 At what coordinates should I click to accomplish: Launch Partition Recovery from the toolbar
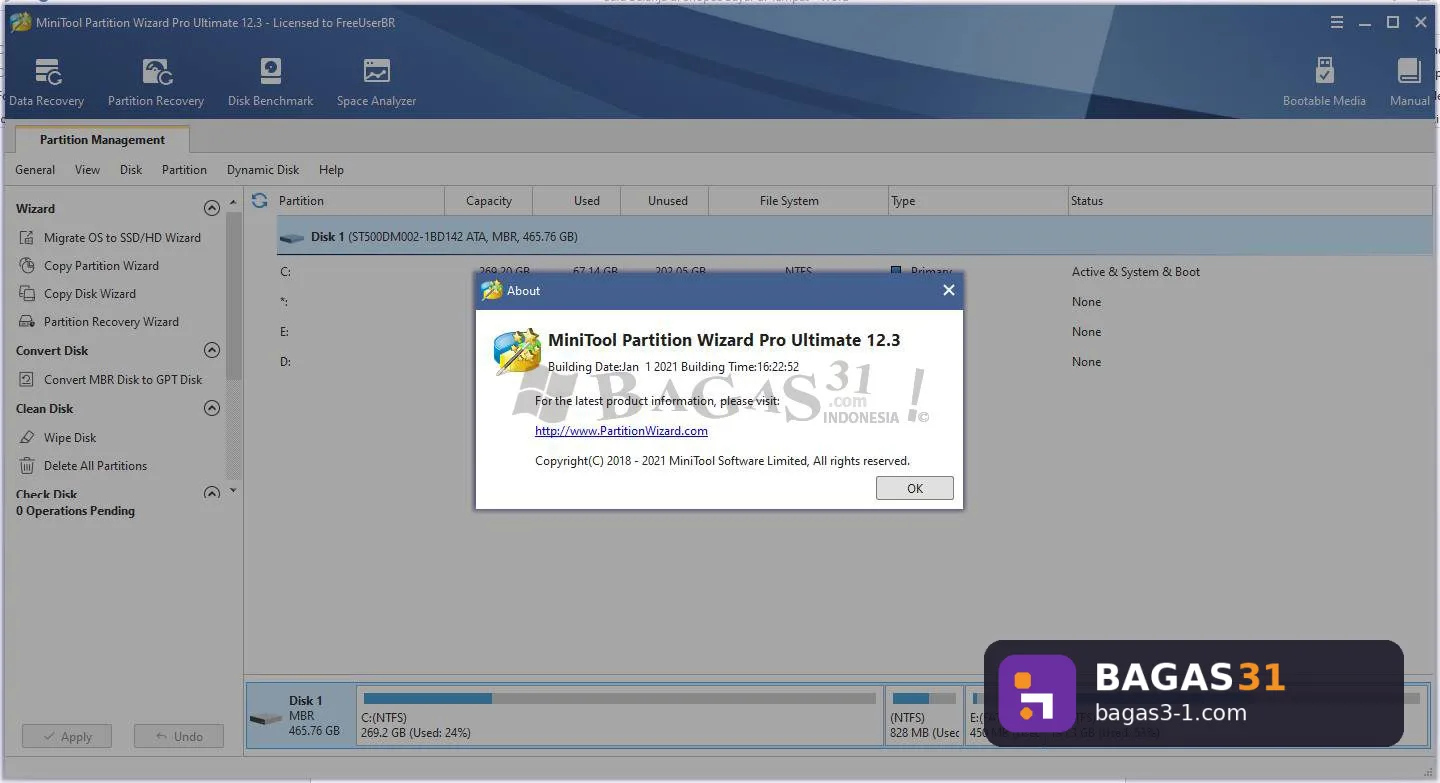point(156,82)
